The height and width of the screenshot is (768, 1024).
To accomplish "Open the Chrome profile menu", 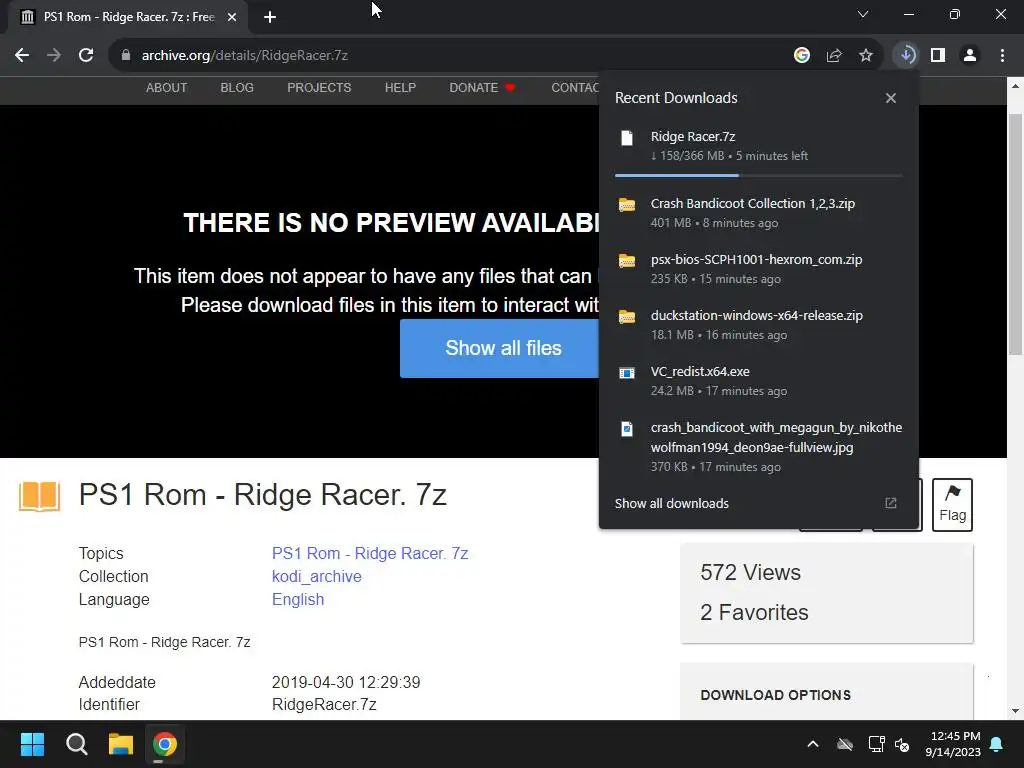I will [970, 56].
